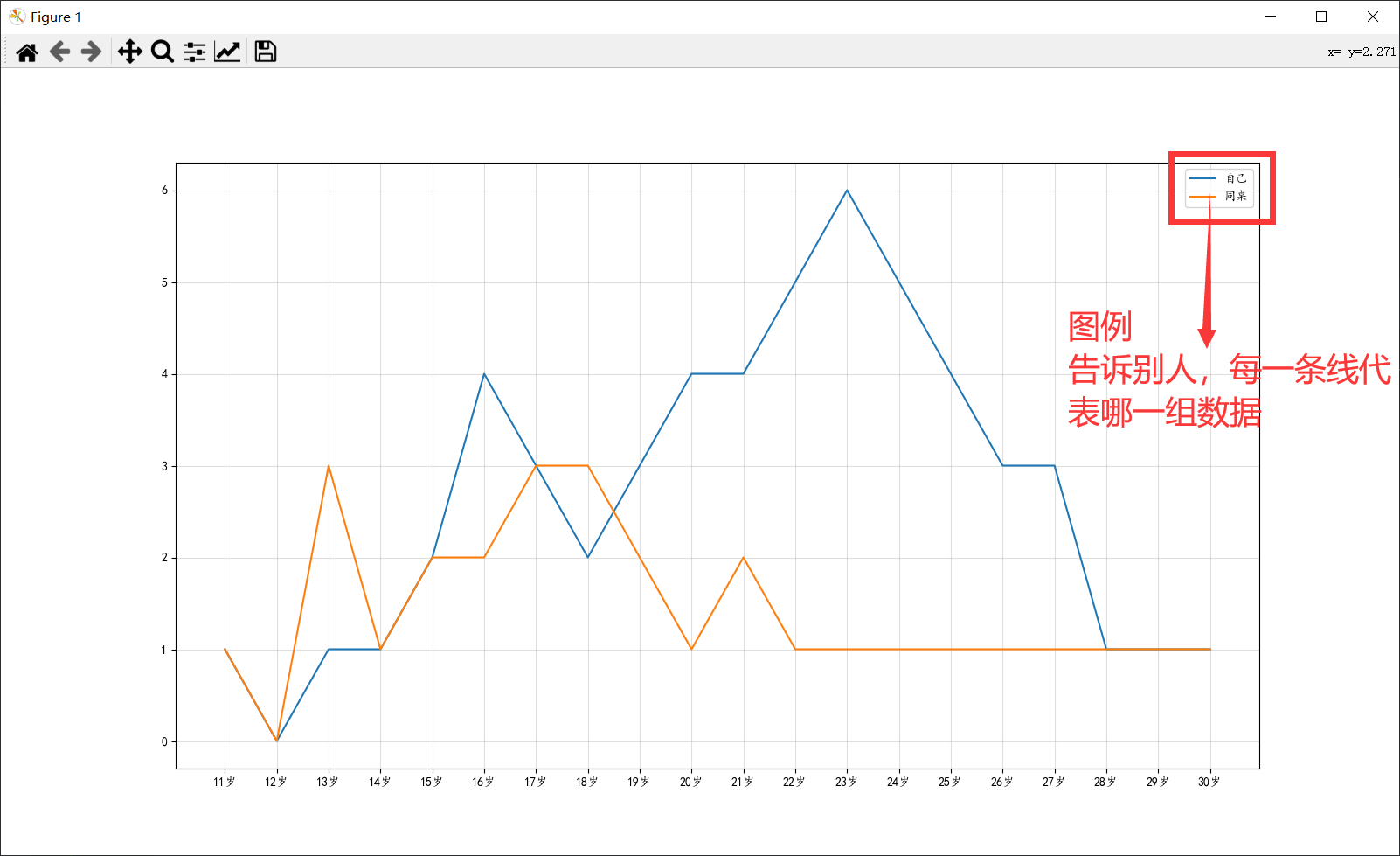
Task: Reset the plot to home view
Action: pyautogui.click(x=27, y=52)
